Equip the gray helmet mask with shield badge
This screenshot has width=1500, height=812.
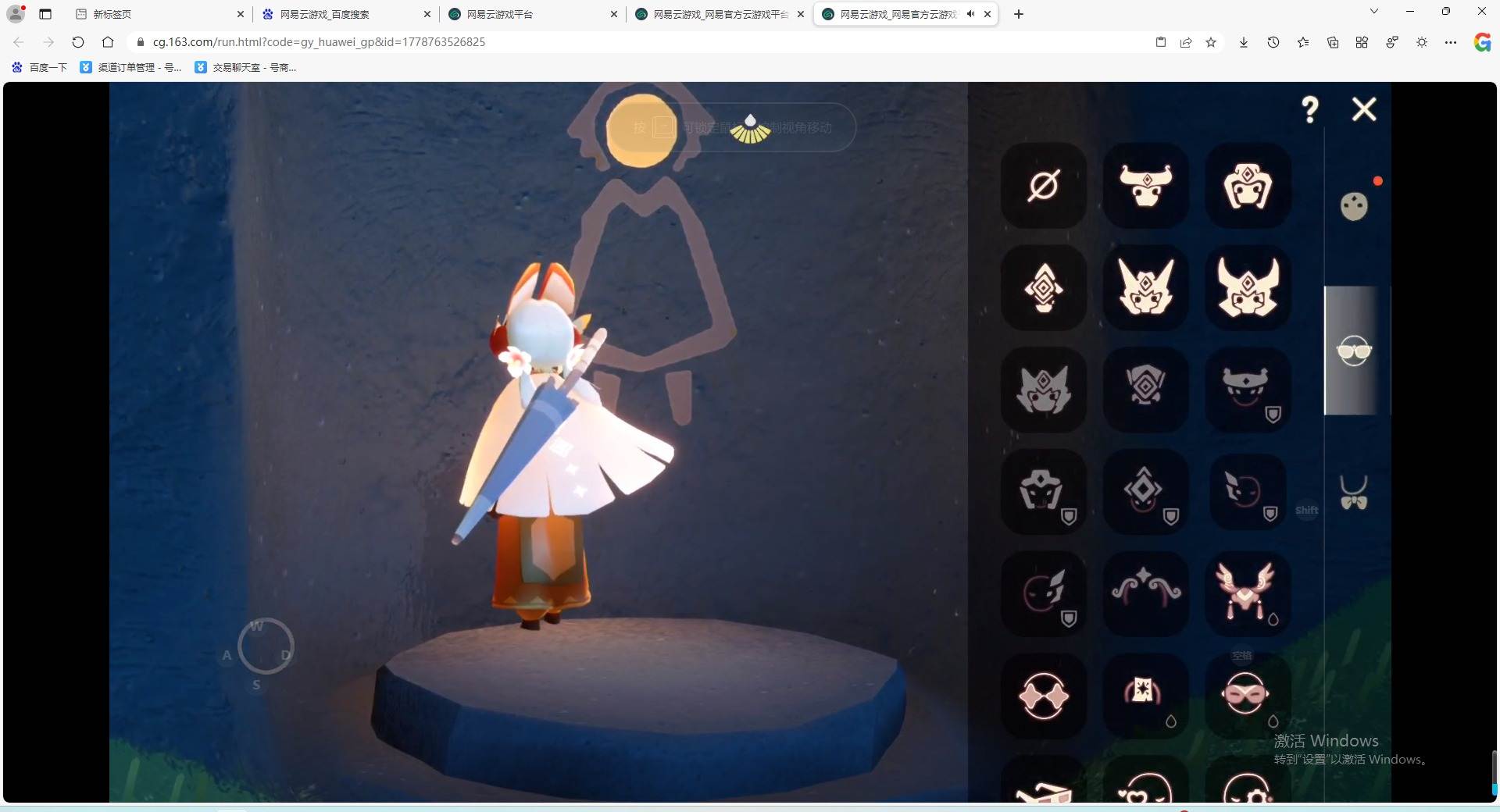[1044, 492]
